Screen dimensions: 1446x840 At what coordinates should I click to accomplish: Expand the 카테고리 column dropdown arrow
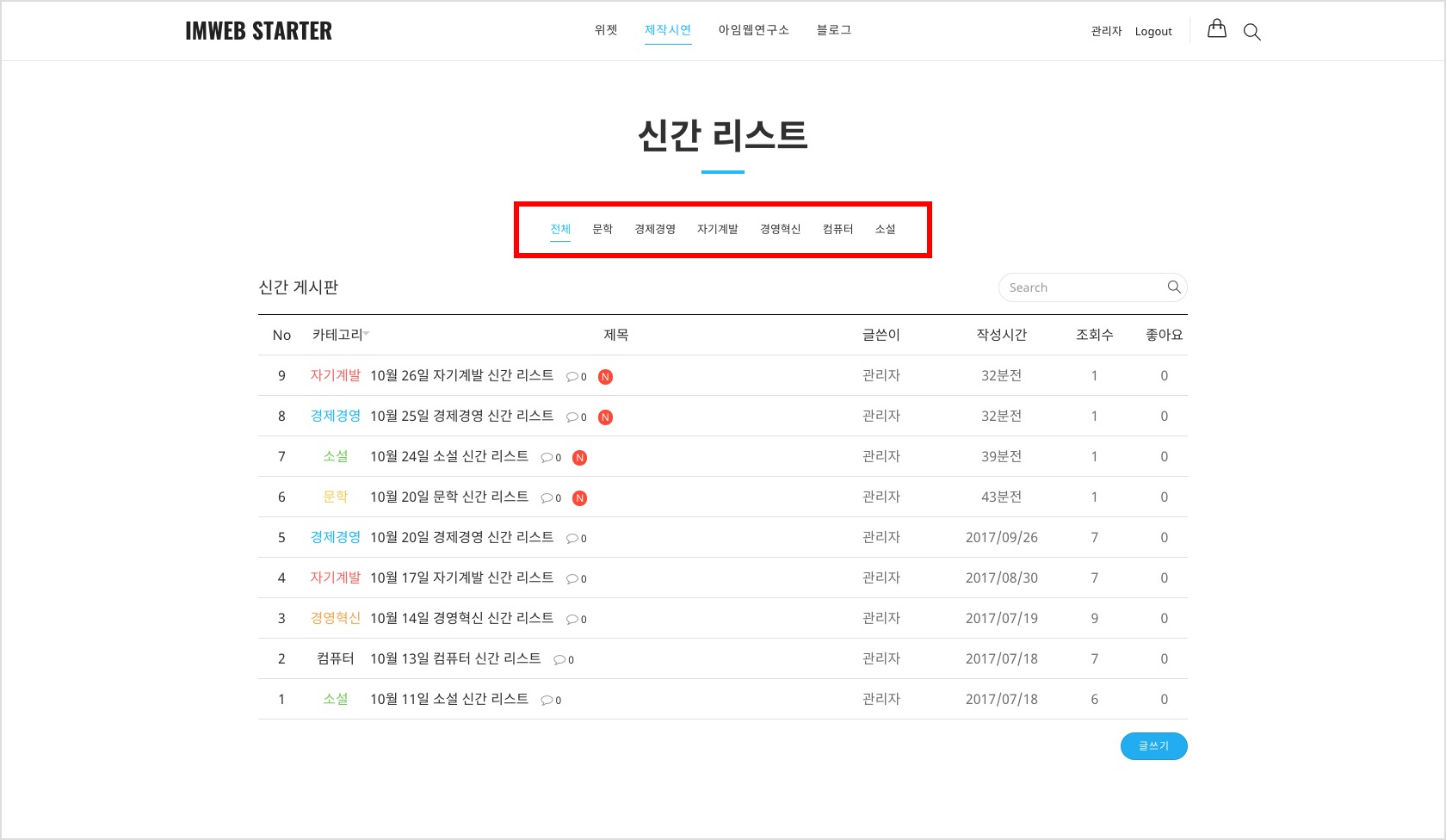[x=367, y=334]
